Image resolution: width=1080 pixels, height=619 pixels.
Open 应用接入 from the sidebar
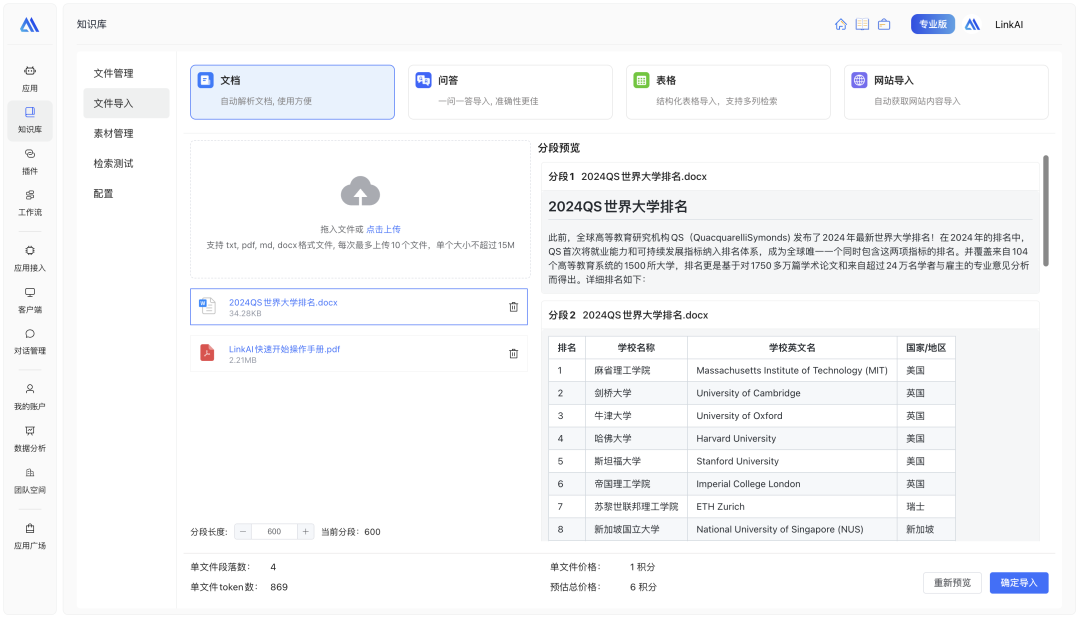coord(29,258)
